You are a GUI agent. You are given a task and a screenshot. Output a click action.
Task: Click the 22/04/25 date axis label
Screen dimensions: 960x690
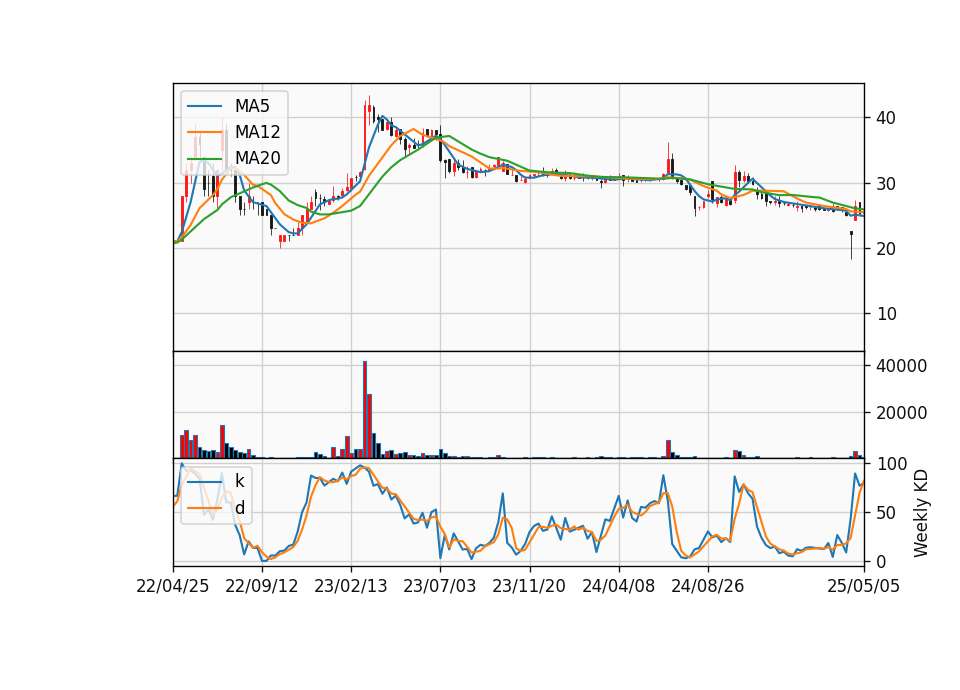[x=173, y=586]
